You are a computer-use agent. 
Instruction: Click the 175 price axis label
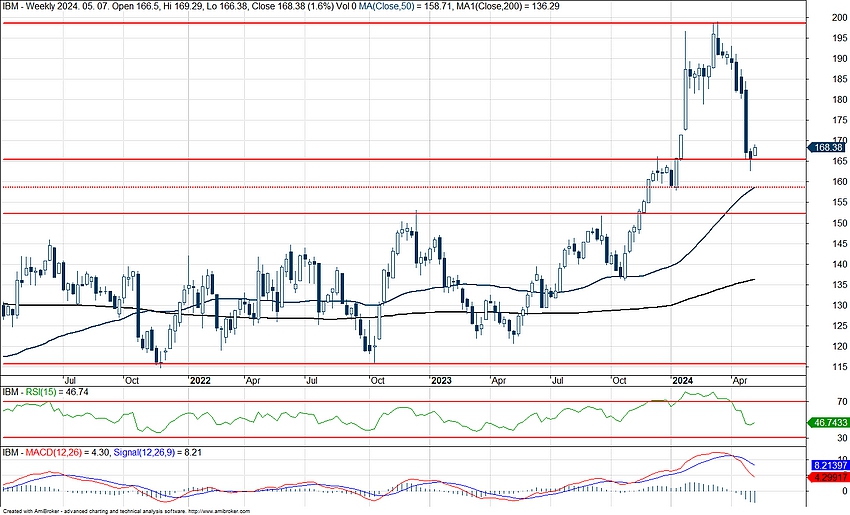839,120
